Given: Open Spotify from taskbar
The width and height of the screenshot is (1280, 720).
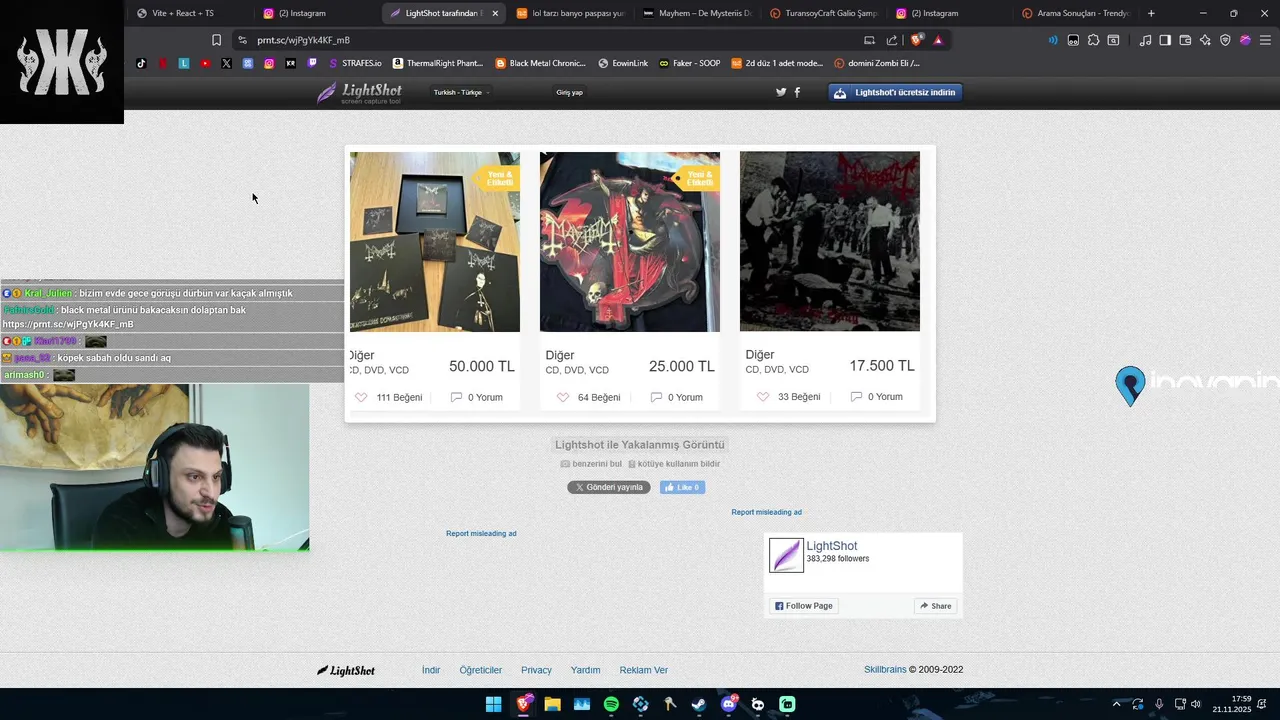Looking at the screenshot, I should (611, 704).
